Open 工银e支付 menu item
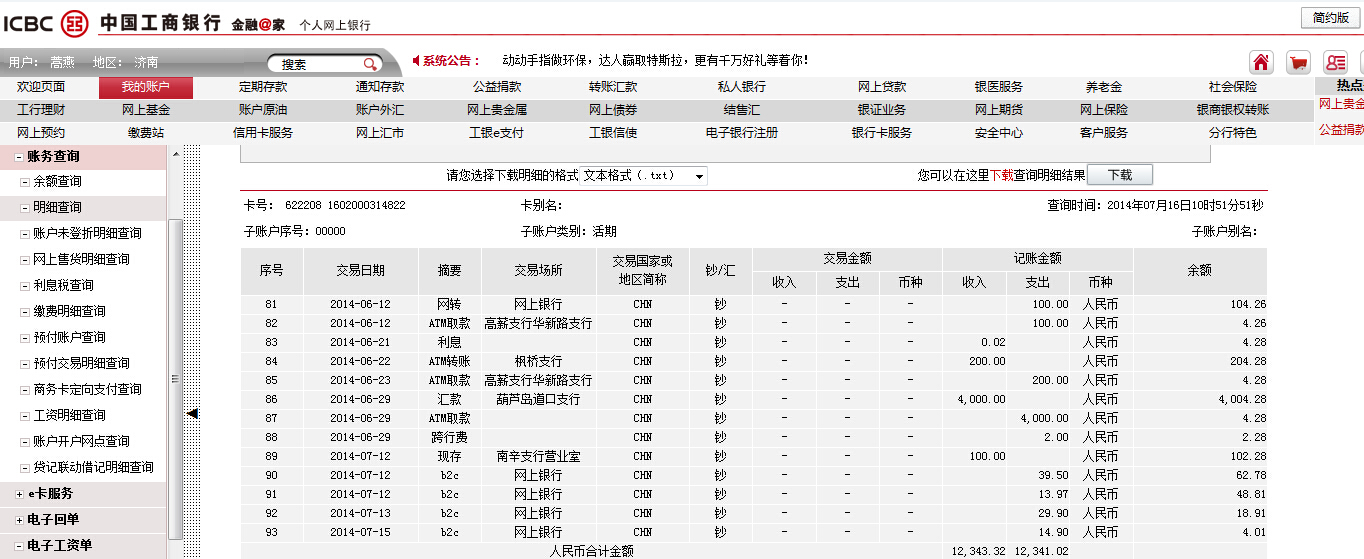 [x=497, y=132]
